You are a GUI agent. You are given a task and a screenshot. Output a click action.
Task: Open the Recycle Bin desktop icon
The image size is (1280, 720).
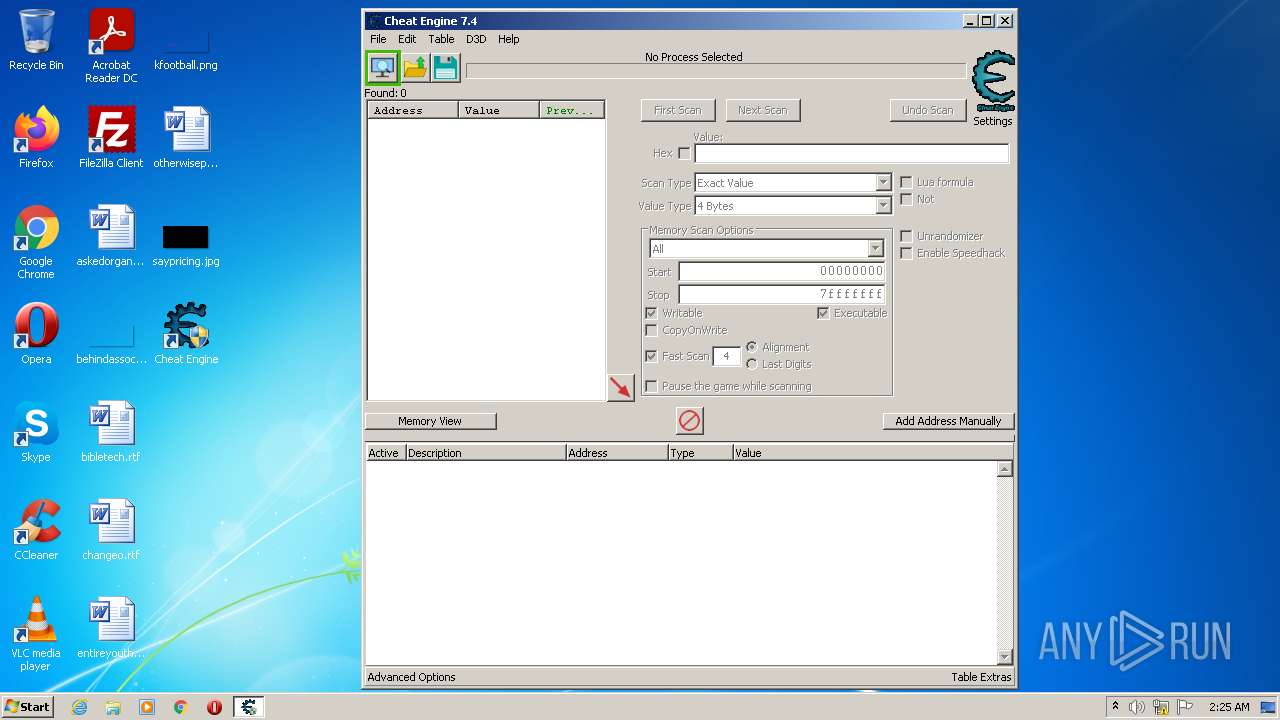[36, 40]
